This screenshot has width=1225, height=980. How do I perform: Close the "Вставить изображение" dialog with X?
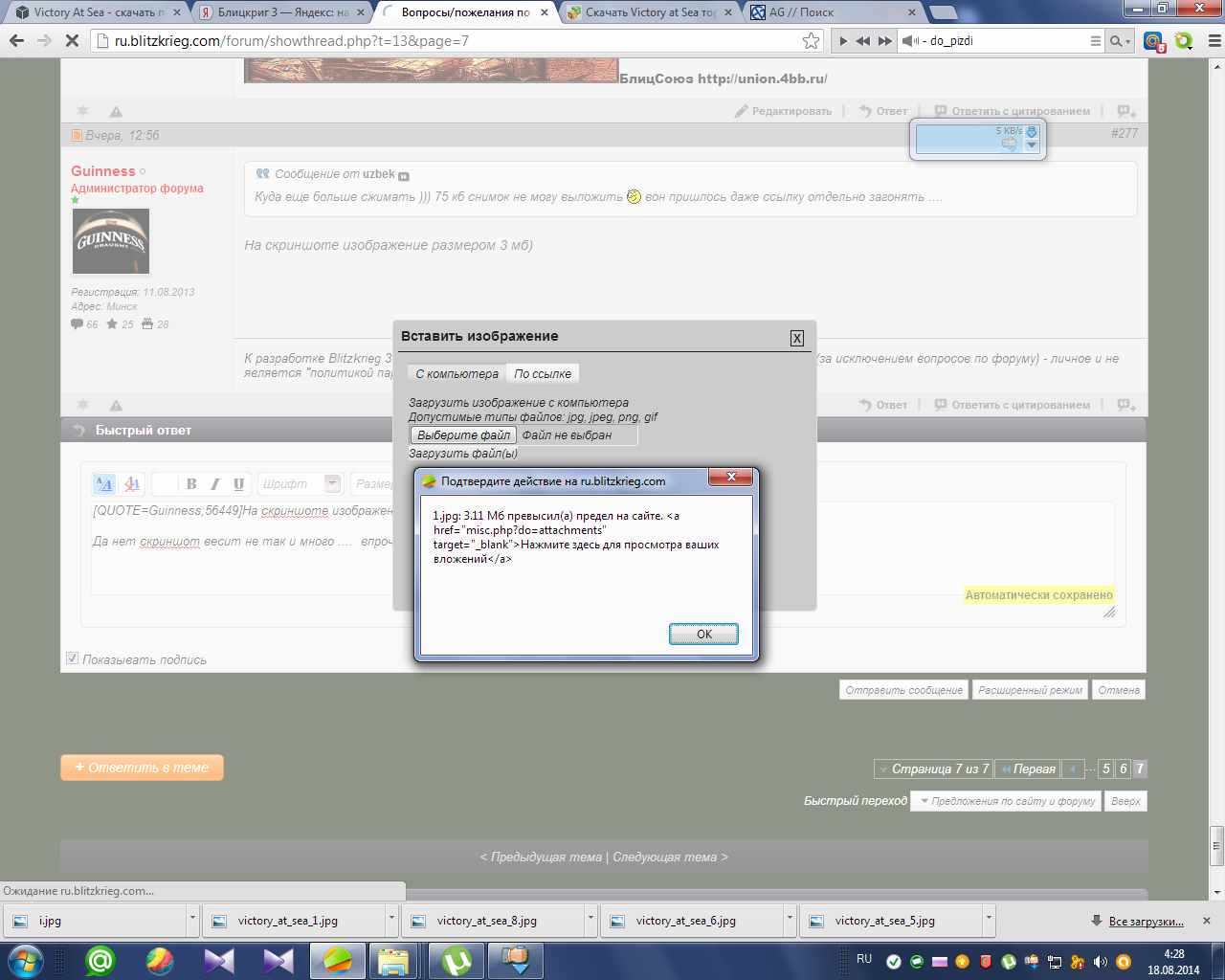(x=796, y=338)
